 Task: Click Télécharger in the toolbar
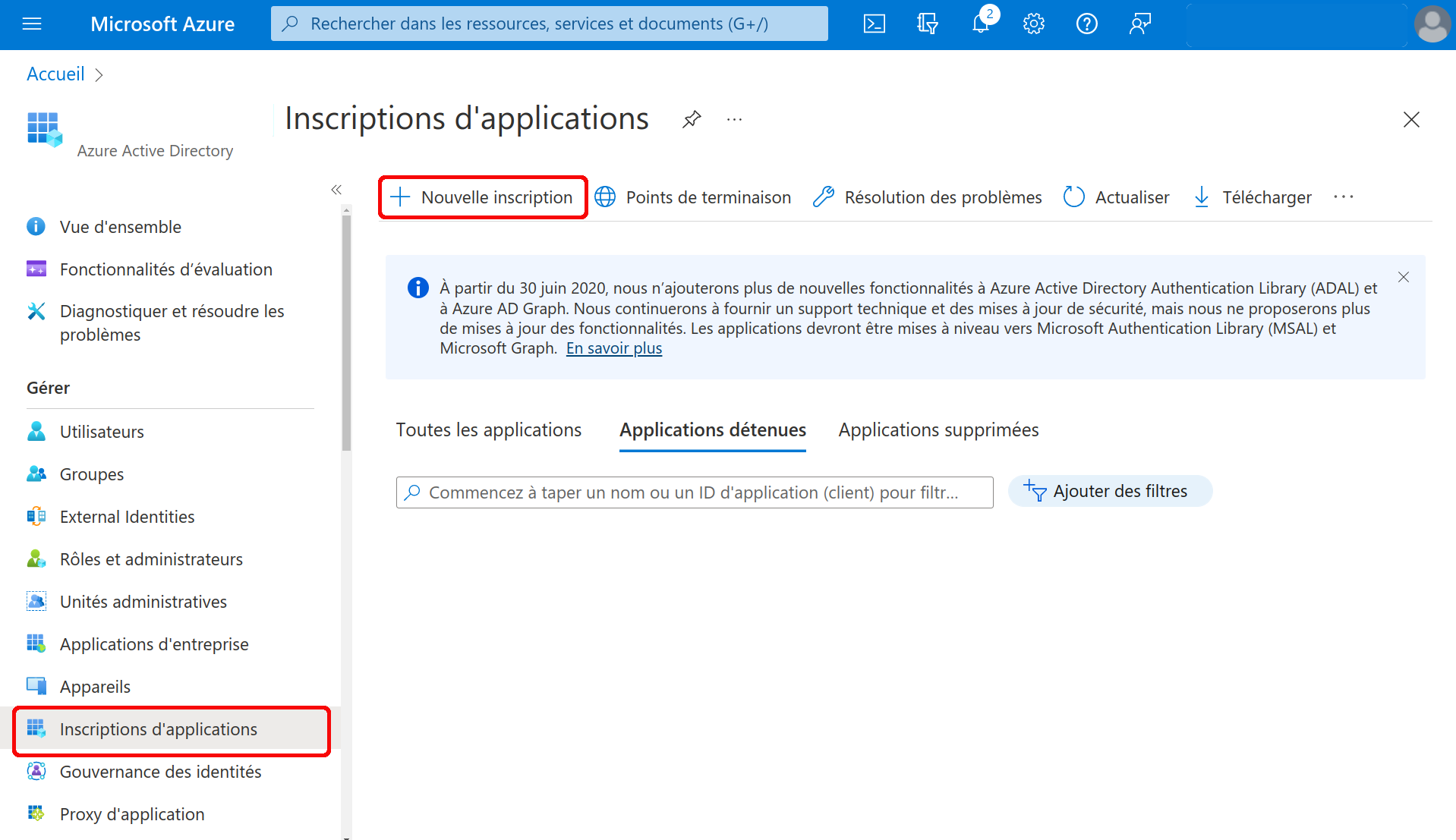point(1253,197)
